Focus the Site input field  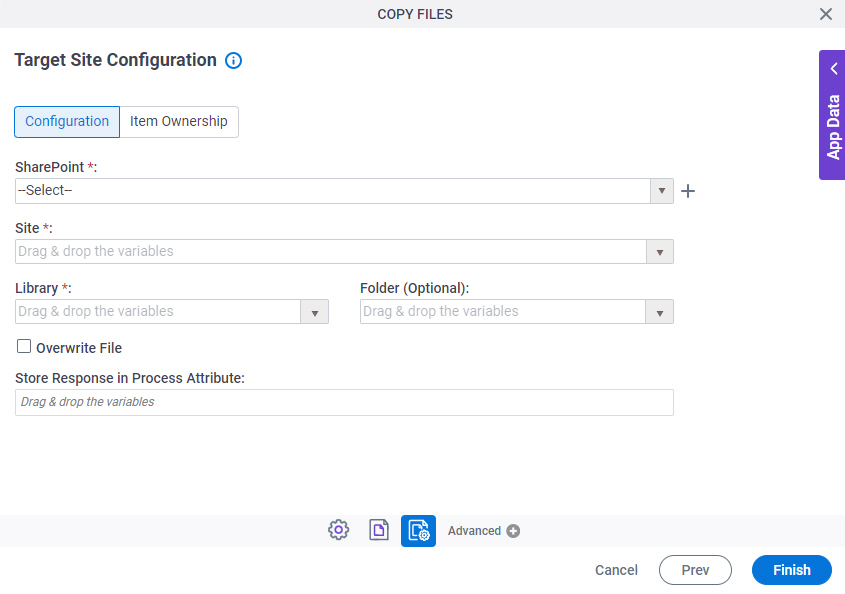(x=331, y=252)
